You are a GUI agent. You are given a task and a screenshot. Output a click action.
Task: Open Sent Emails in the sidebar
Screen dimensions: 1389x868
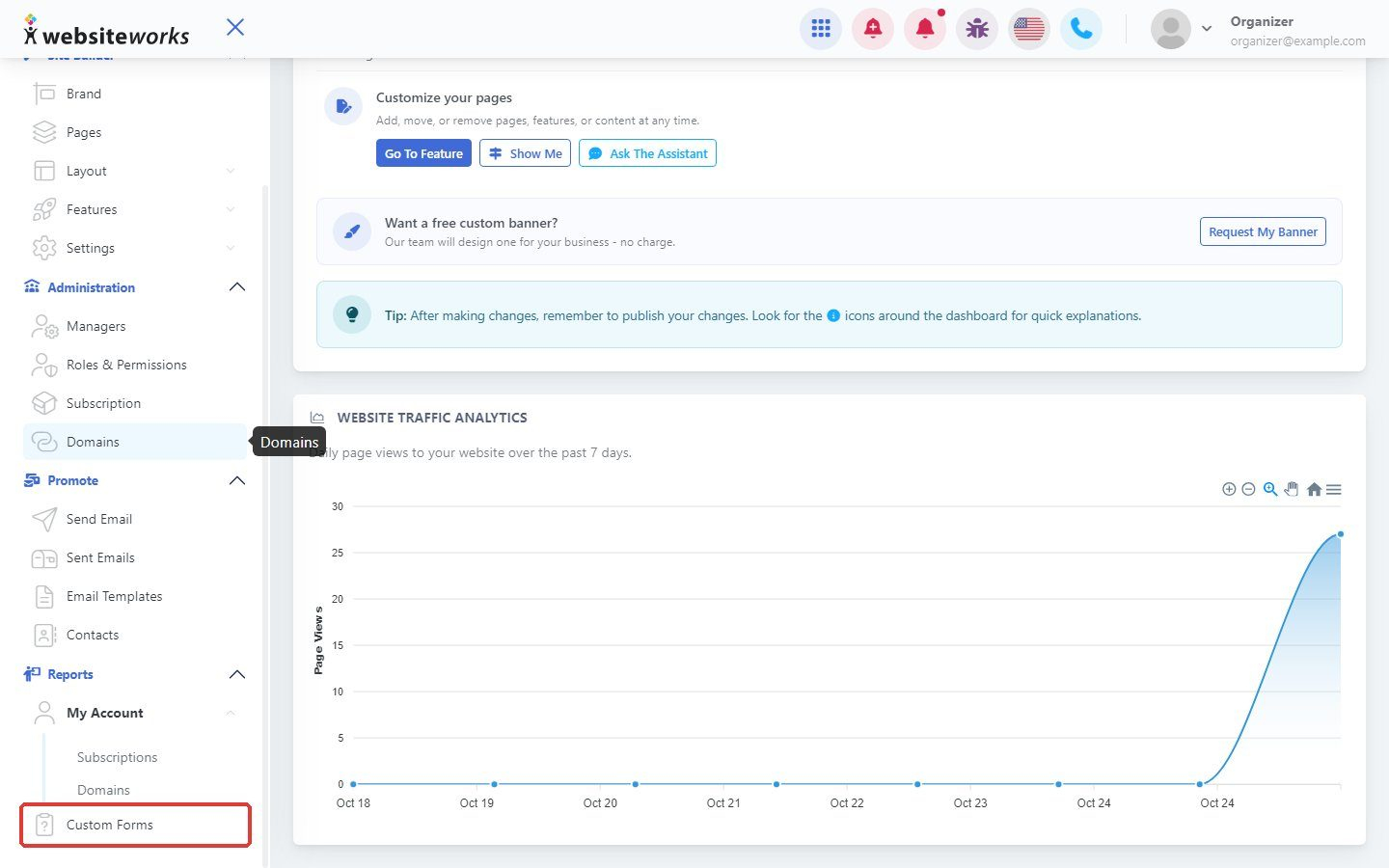coord(135,557)
